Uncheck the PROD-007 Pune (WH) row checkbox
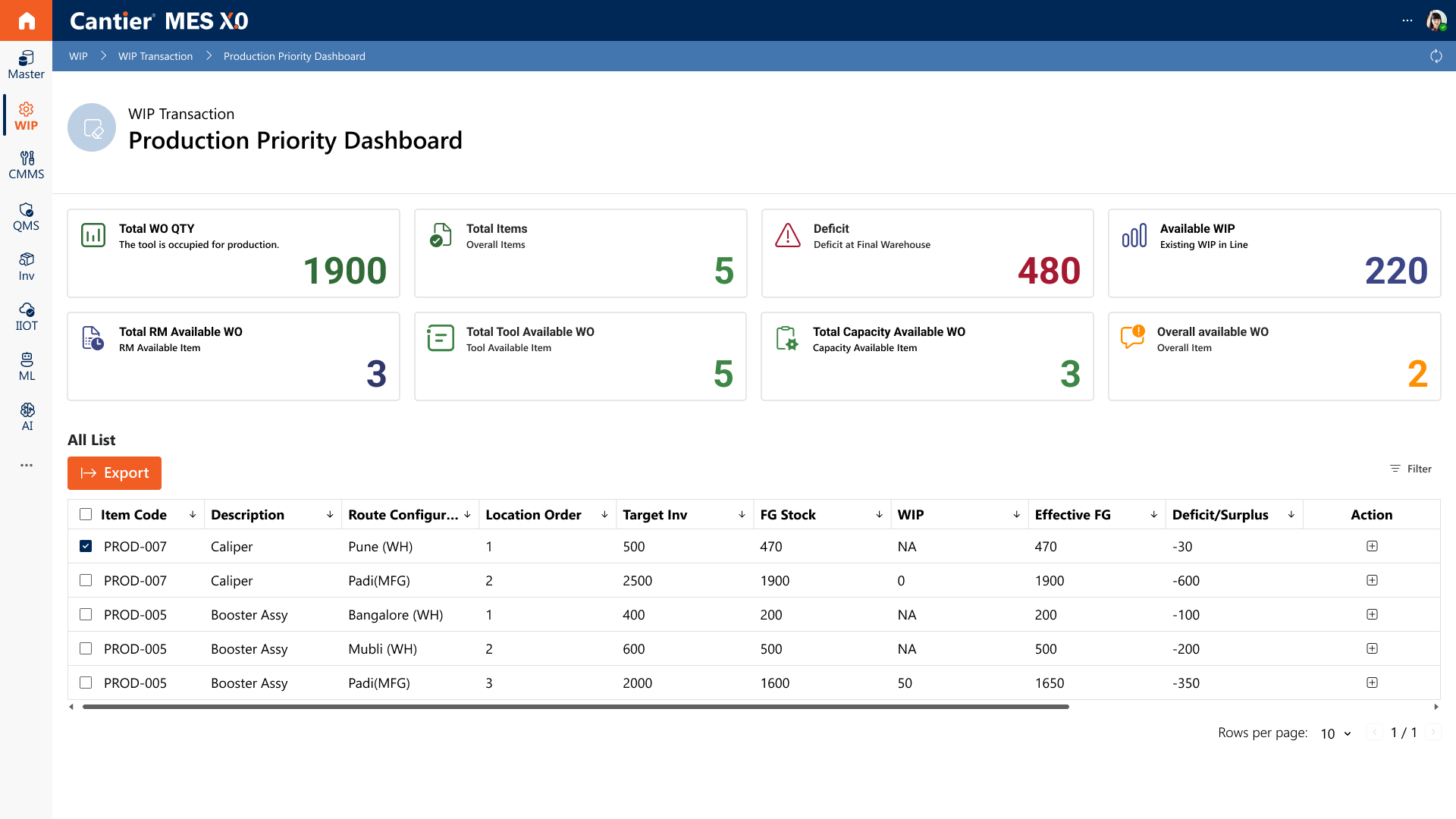This screenshot has height=819, width=1456. [x=86, y=546]
